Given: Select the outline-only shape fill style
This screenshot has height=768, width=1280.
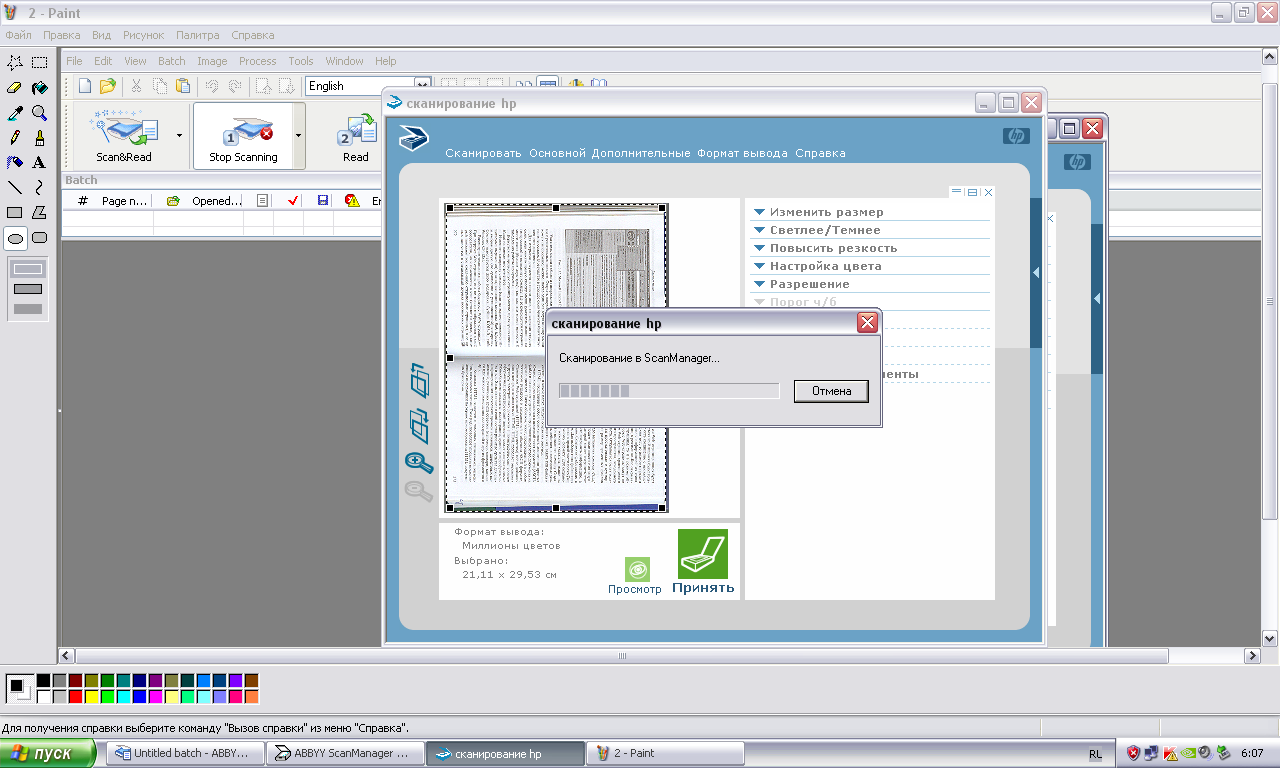Looking at the screenshot, I should [28, 268].
